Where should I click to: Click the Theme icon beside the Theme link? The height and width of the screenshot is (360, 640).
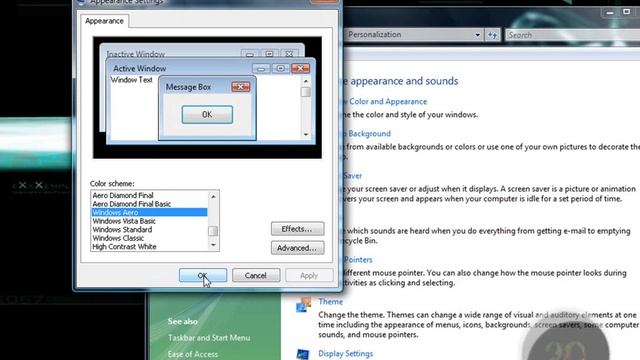point(304,305)
